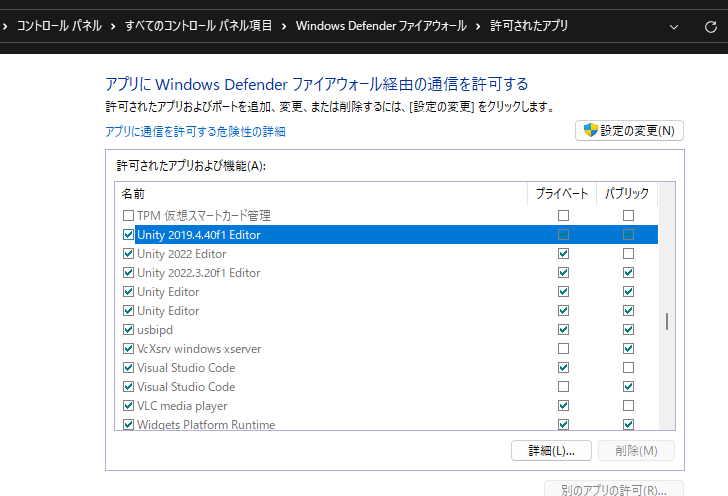Click the 設定の変更(N) button
This screenshot has height=496, width=728.
(x=629, y=131)
